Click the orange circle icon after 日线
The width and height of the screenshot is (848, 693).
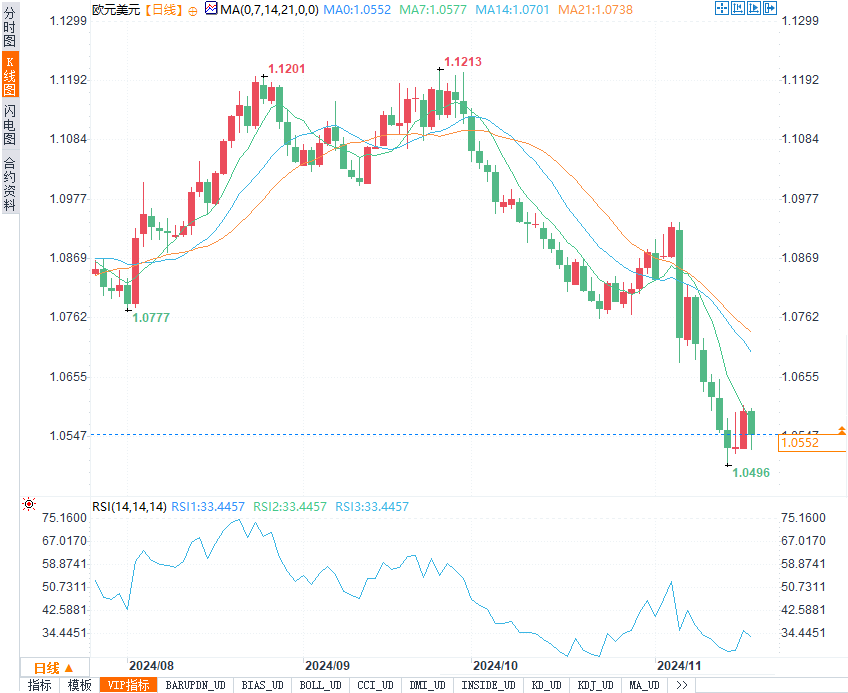[x=193, y=9]
